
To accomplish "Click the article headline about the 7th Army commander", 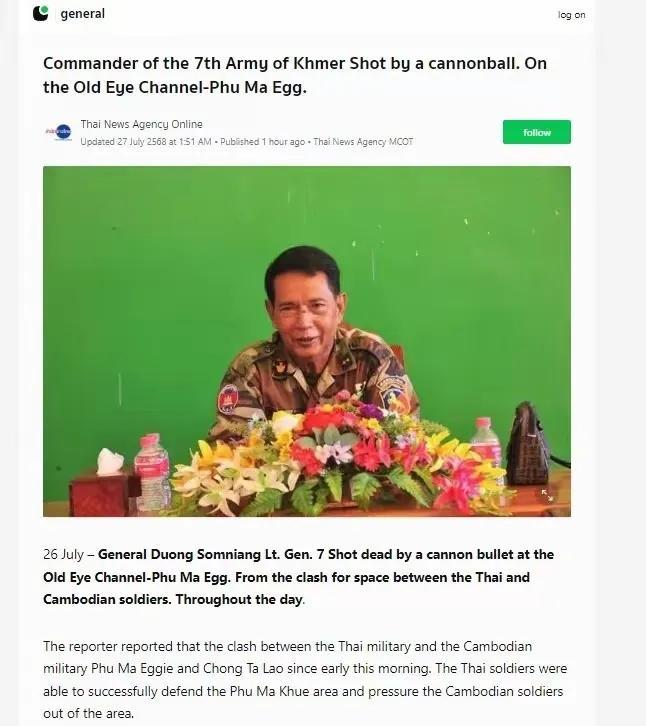I will click(295, 74).
